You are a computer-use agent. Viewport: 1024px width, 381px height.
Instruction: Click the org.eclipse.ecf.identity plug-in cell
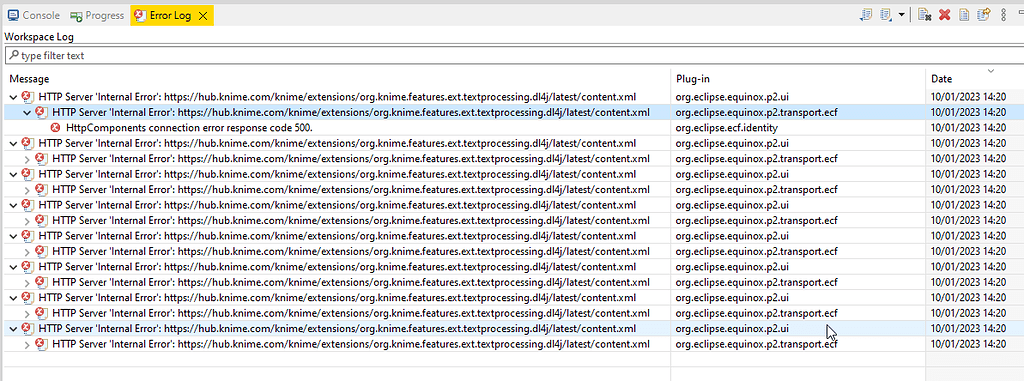[x=726, y=127]
